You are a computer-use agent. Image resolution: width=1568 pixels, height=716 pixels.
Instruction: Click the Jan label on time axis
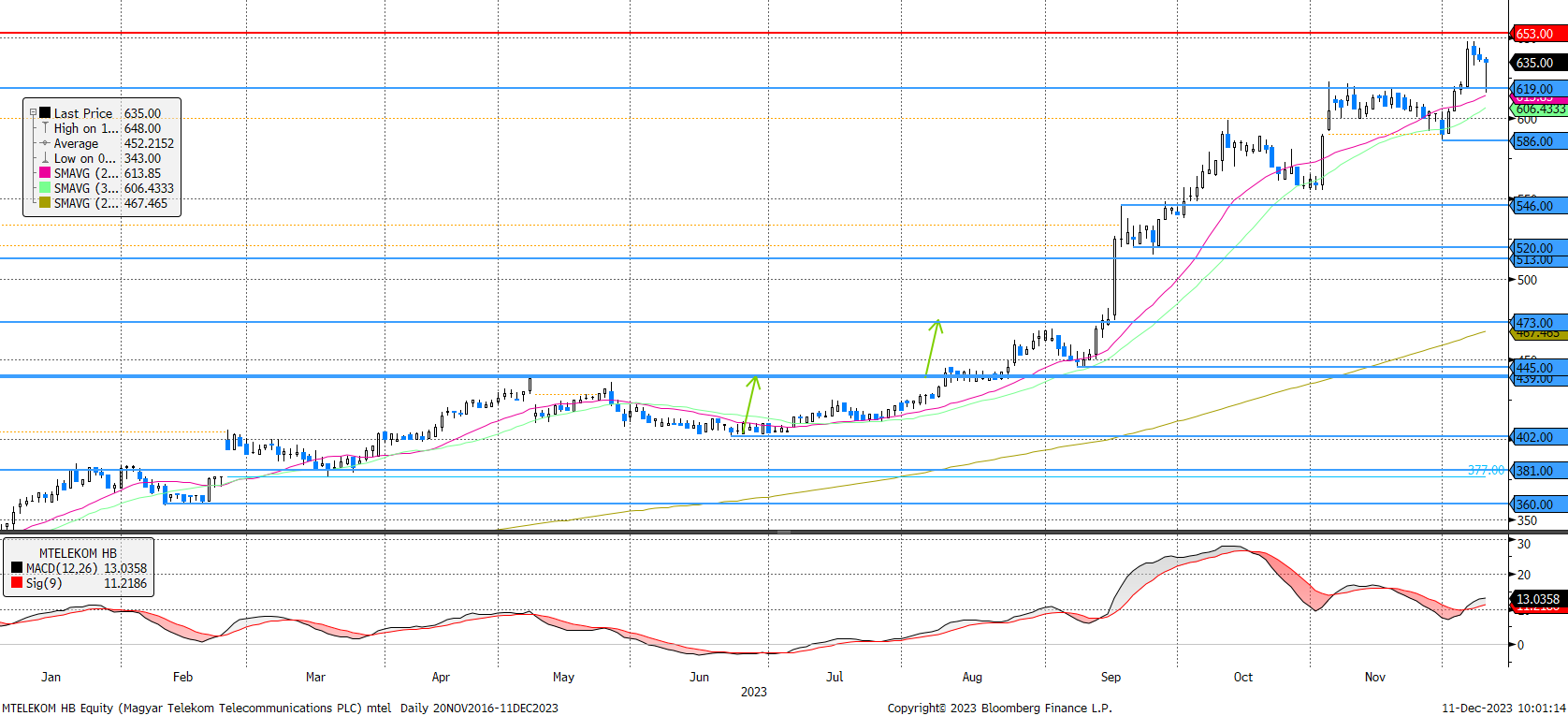[51, 677]
